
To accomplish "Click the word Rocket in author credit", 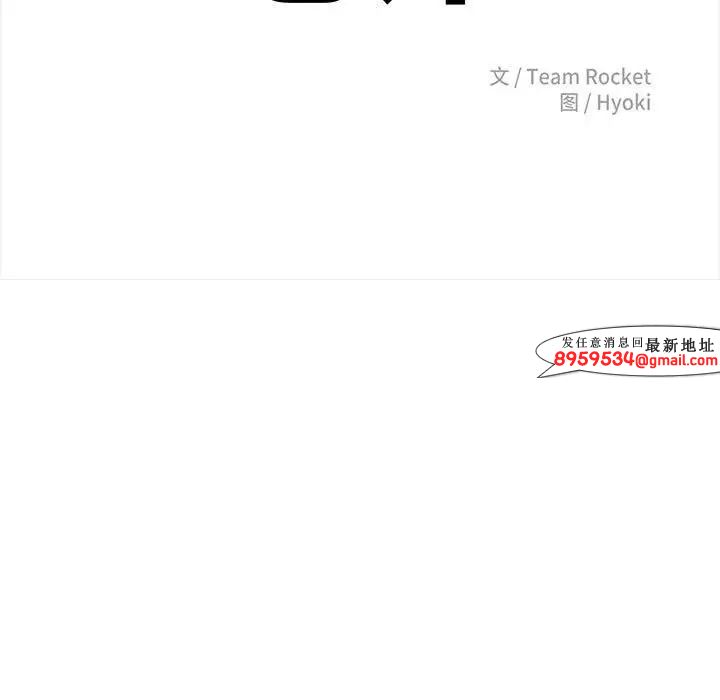I will pos(618,77).
